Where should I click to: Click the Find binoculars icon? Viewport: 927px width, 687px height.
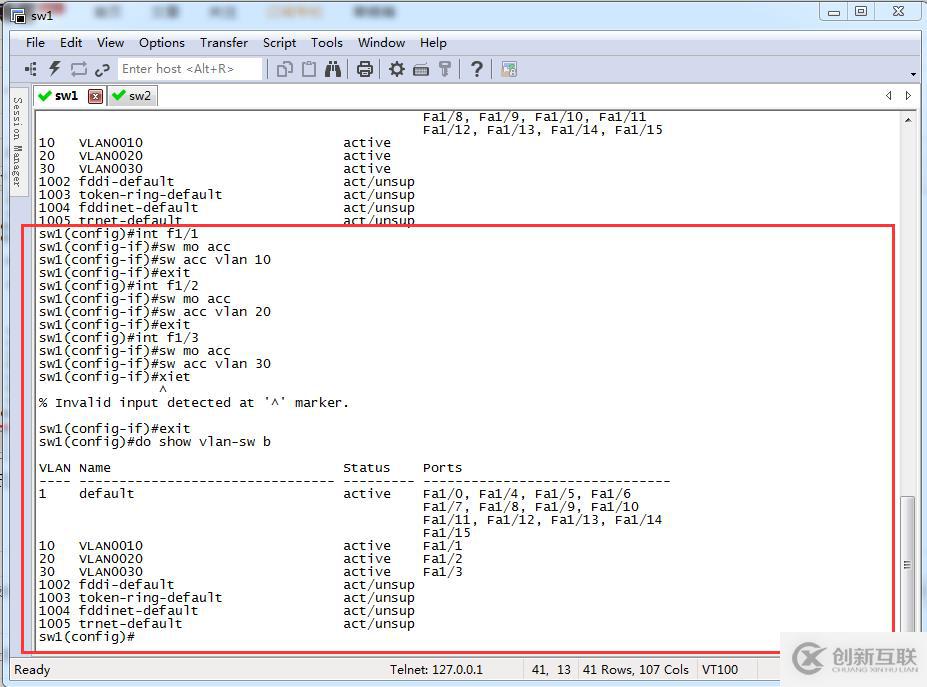click(x=333, y=69)
